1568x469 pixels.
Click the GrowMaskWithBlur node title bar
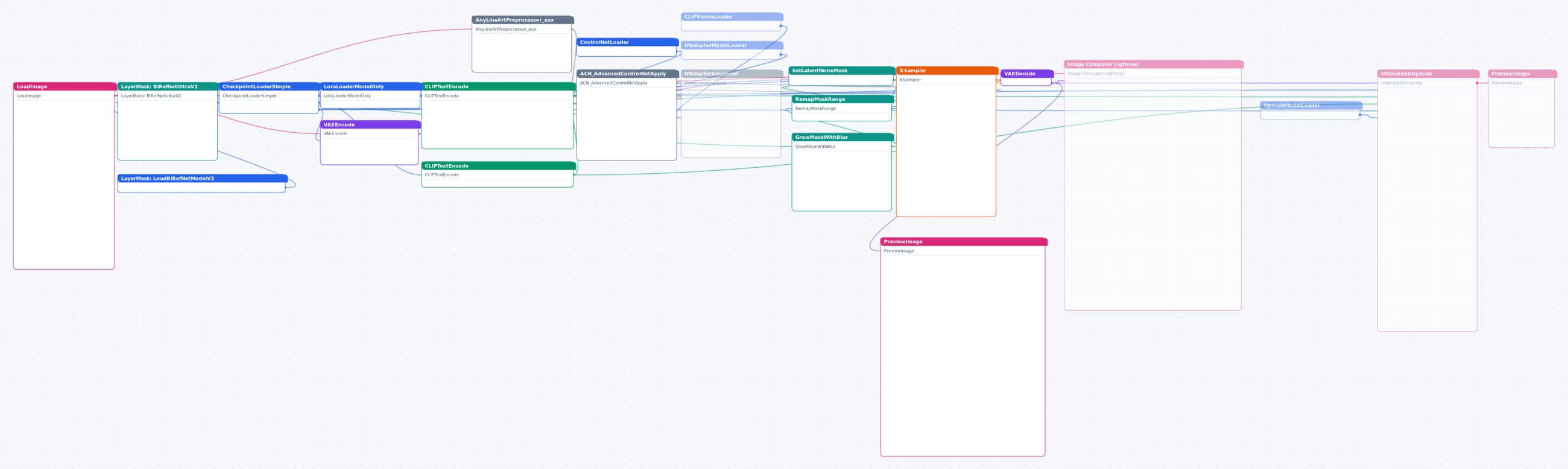tap(843, 137)
